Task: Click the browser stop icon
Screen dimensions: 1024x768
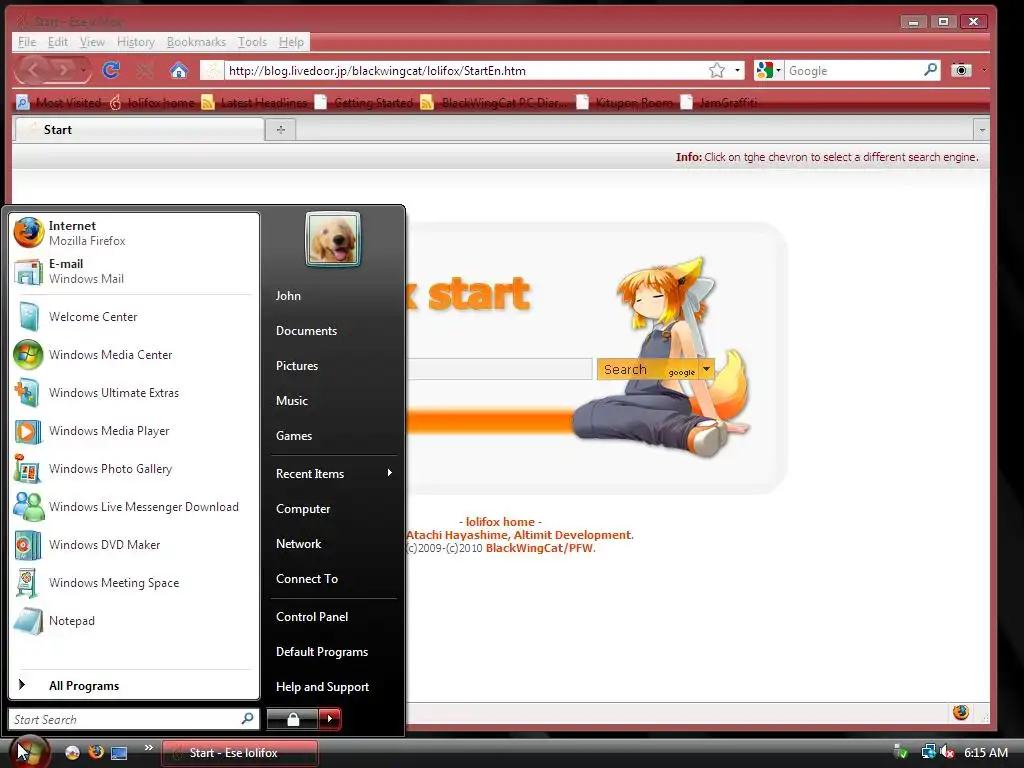Action: tap(144, 70)
